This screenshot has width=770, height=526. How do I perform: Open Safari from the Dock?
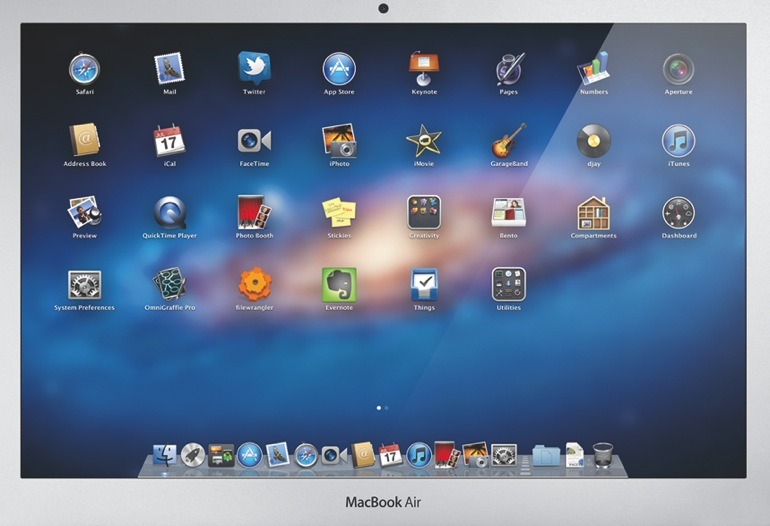click(305, 456)
